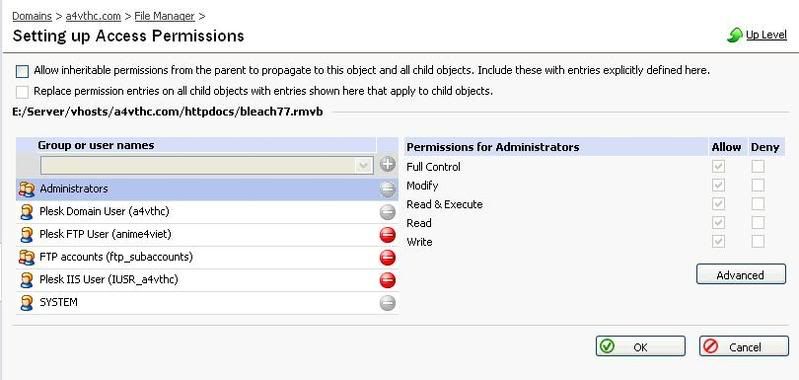Click the gray minus icon beside Plesk Domain User

click(388, 212)
